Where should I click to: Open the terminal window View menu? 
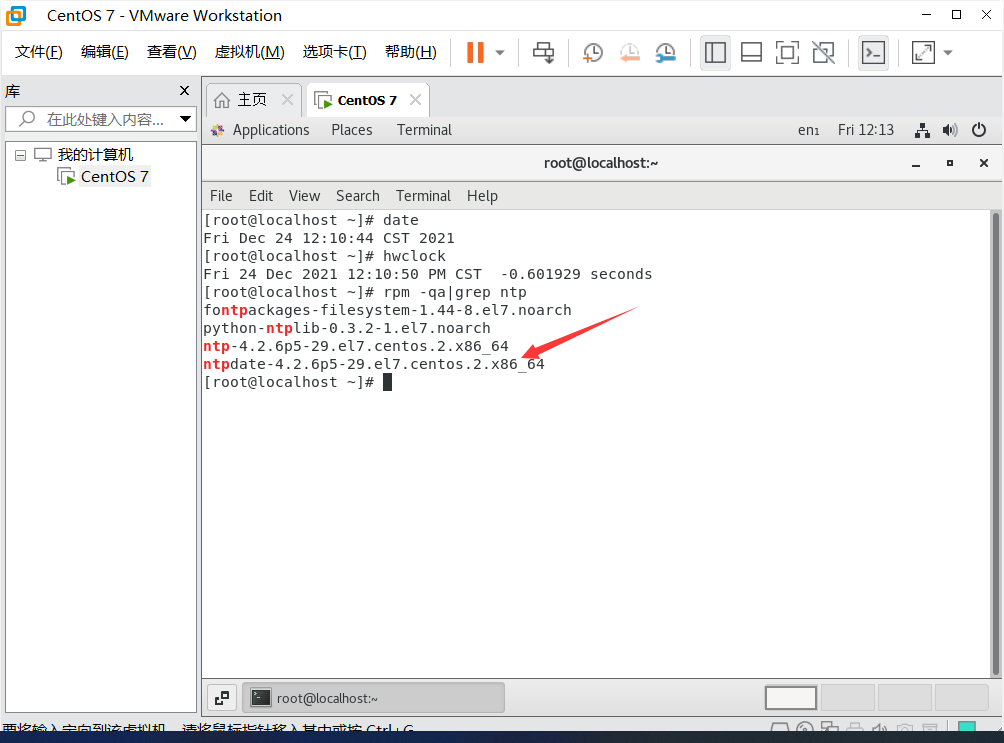pyautogui.click(x=304, y=196)
